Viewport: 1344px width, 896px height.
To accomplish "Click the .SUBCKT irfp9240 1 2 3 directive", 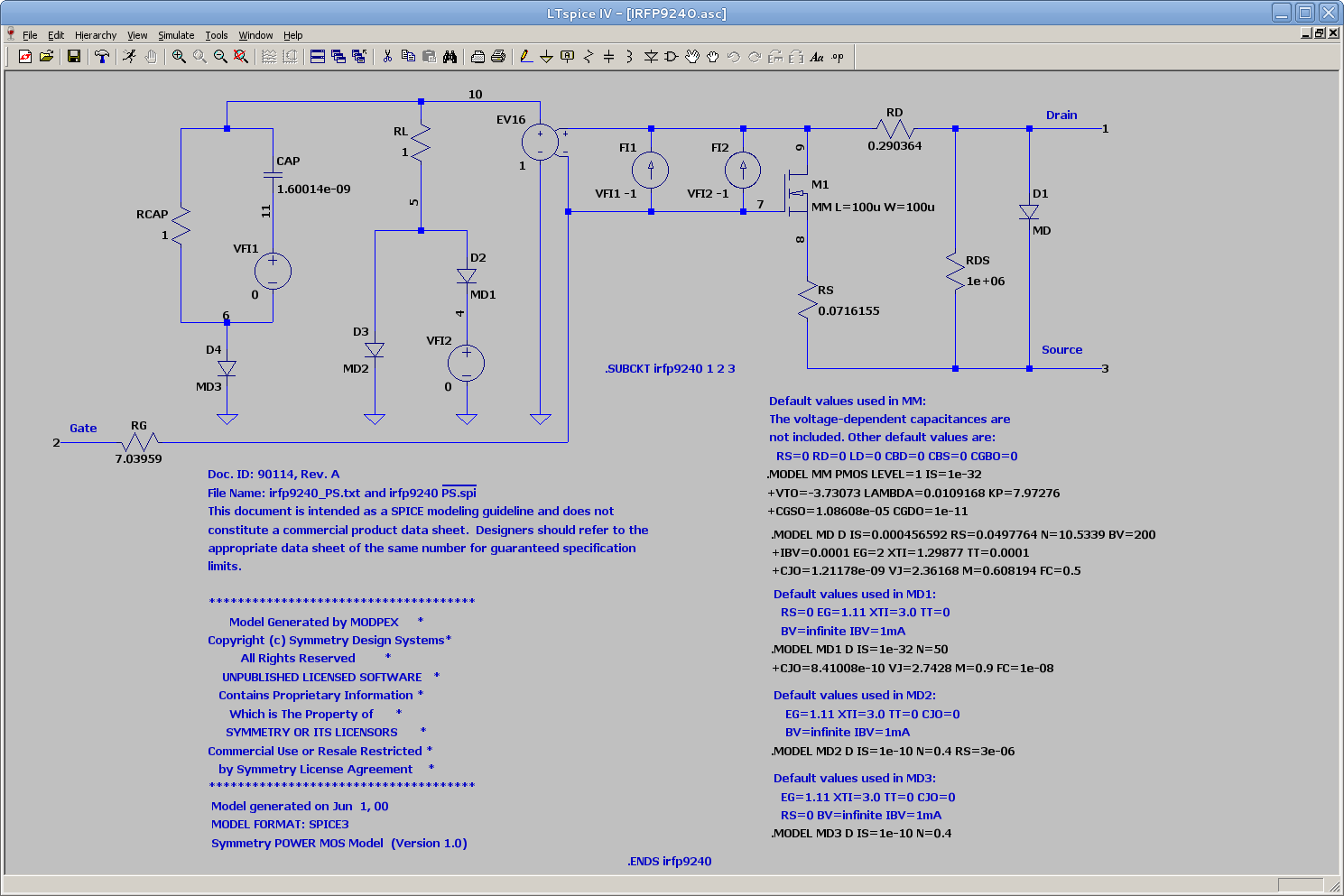I will [x=670, y=368].
